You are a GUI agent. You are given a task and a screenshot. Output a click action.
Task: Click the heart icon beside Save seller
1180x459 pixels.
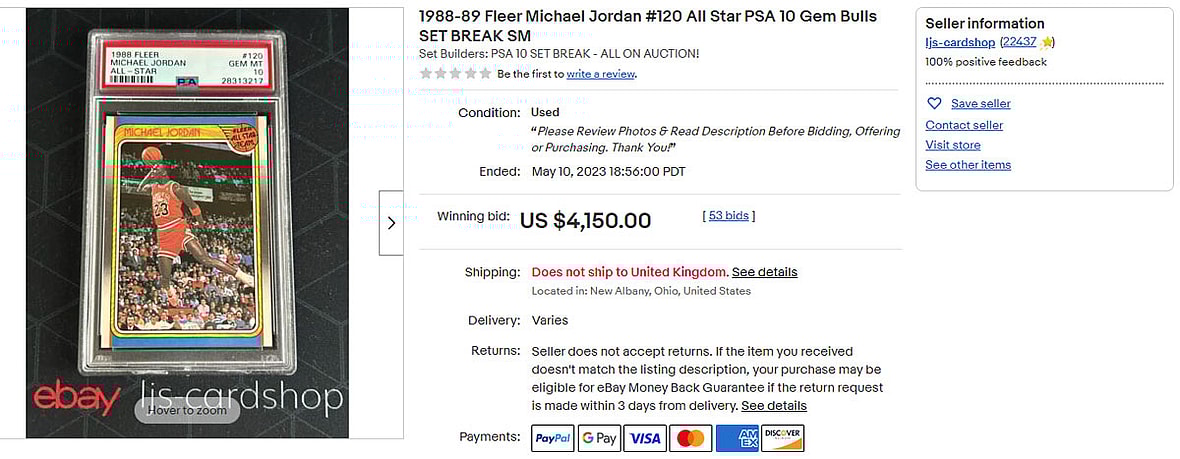934,104
